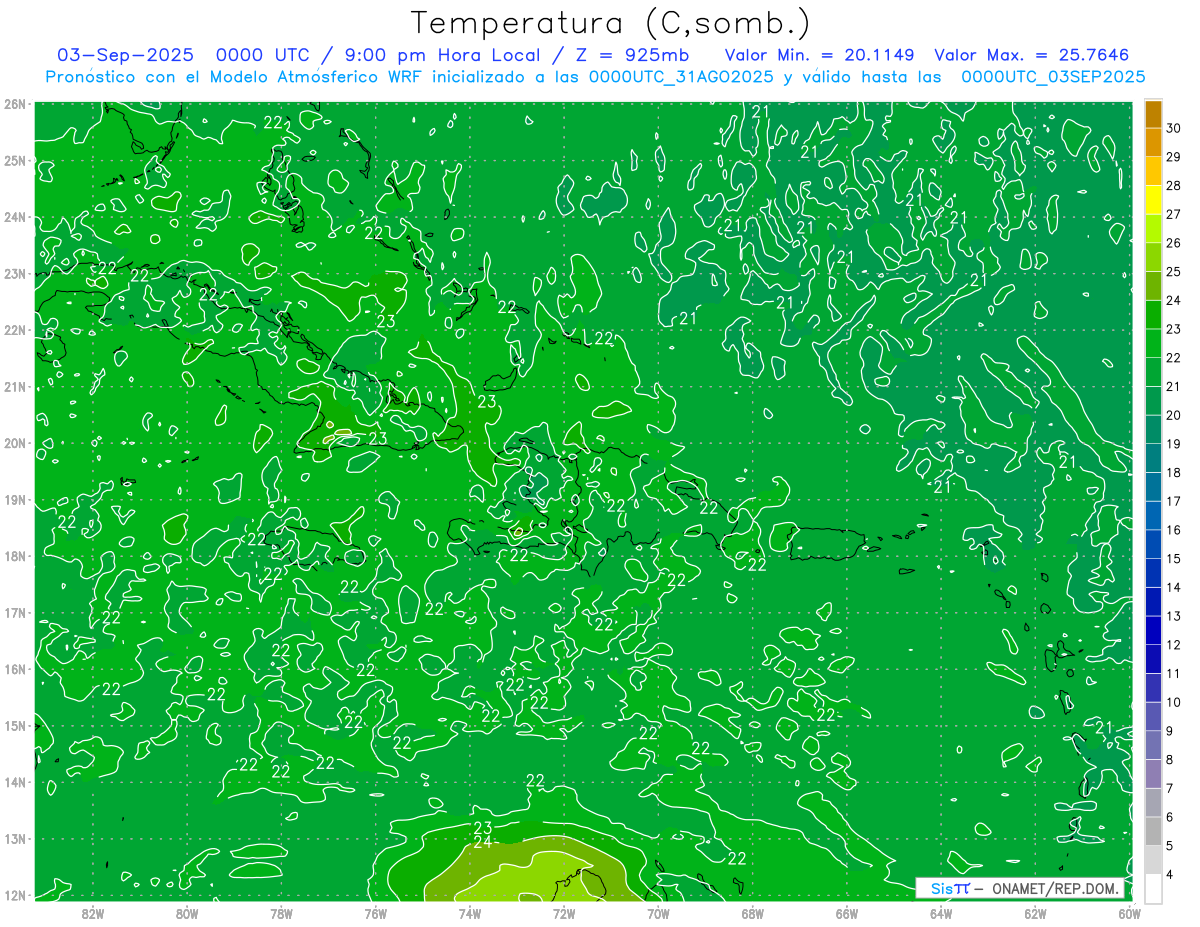Click the "80W" longitude label
The width and height of the screenshot is (1200, 927).
pos(187,913)
